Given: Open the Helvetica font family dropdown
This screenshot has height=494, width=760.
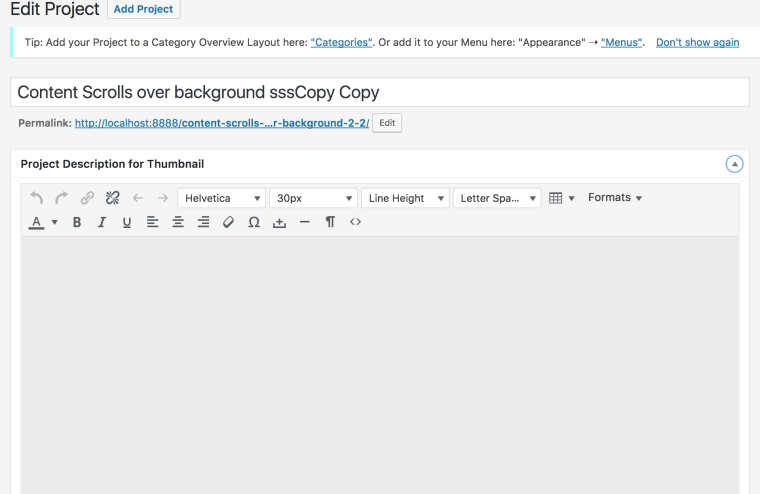Looking at the screenshot, I should point(221,198).
